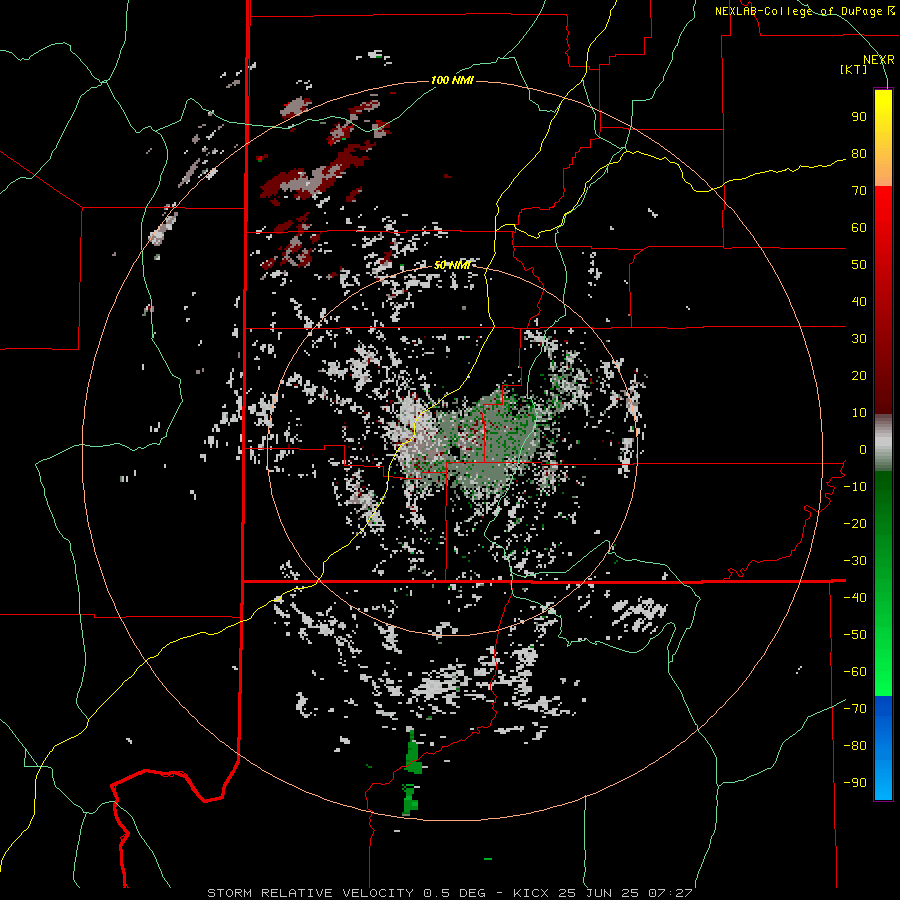The image size is (900, 900).
Task: Click the -60 value on velocity scale
Action: (855, 672)
